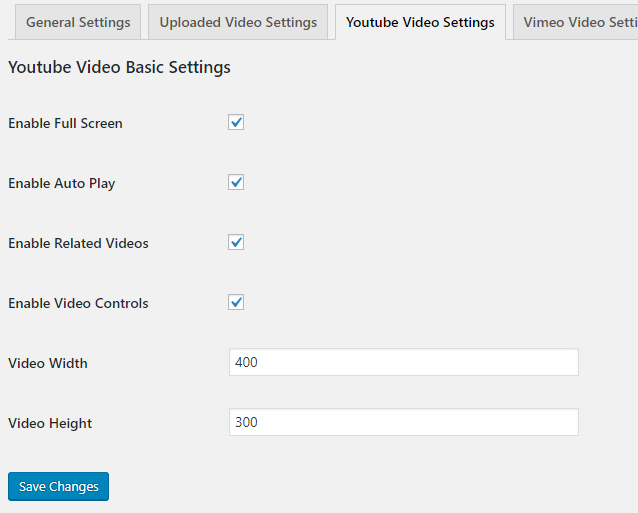The image size is (638, 513).
Task: Focus the Video Height input field
Action: [403, 422]
